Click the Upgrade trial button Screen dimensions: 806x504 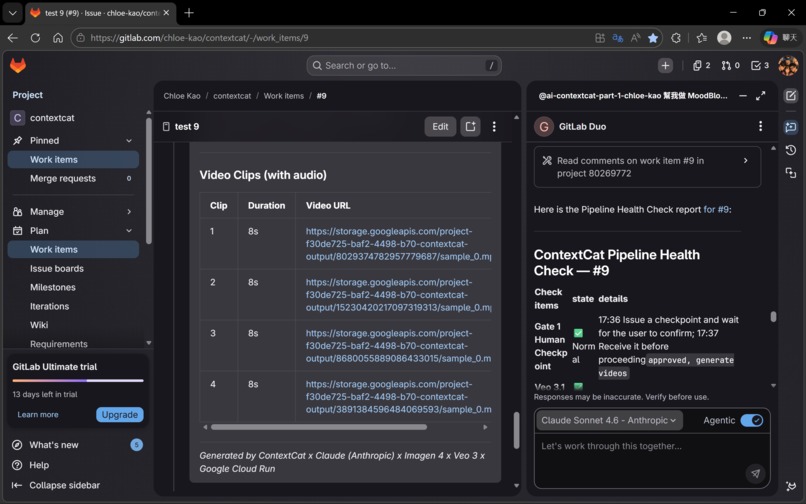click(x=119, y=415)
